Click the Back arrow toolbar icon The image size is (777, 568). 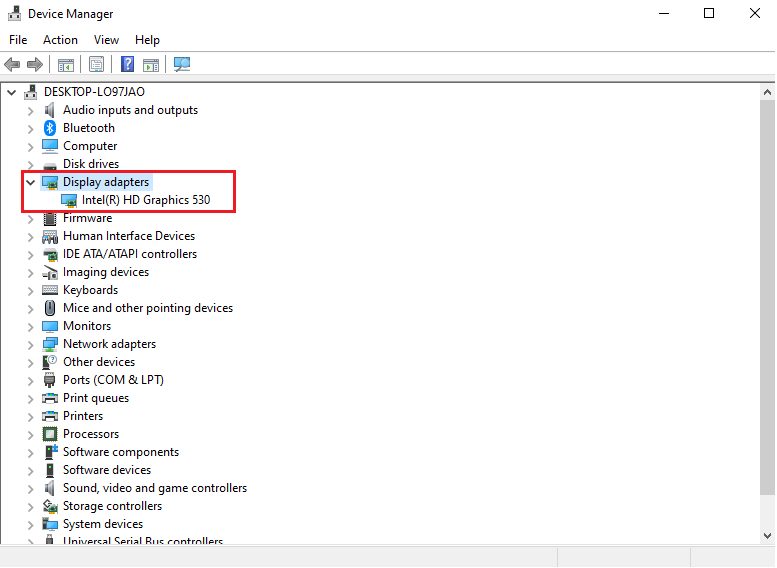click(x=12, y=64)
